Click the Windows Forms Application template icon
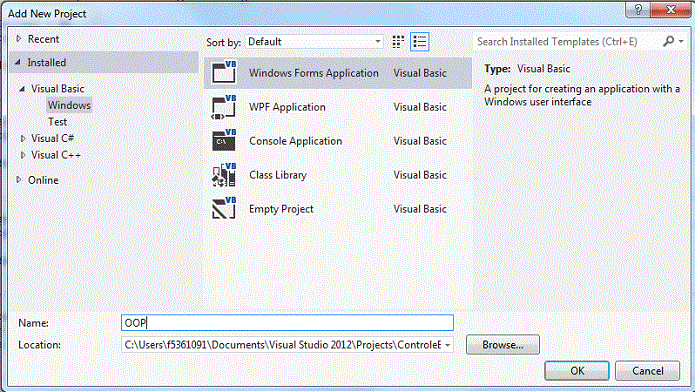695x392 pixels. coord(224,72)
